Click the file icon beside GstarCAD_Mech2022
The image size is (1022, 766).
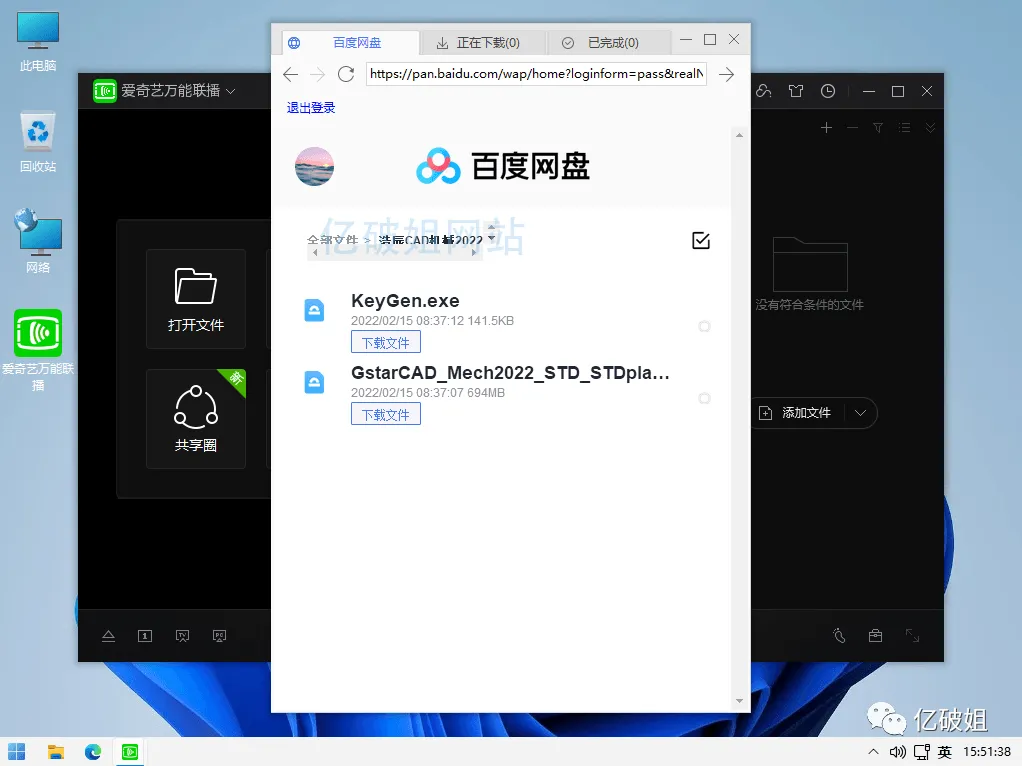(x=315, y=382)
